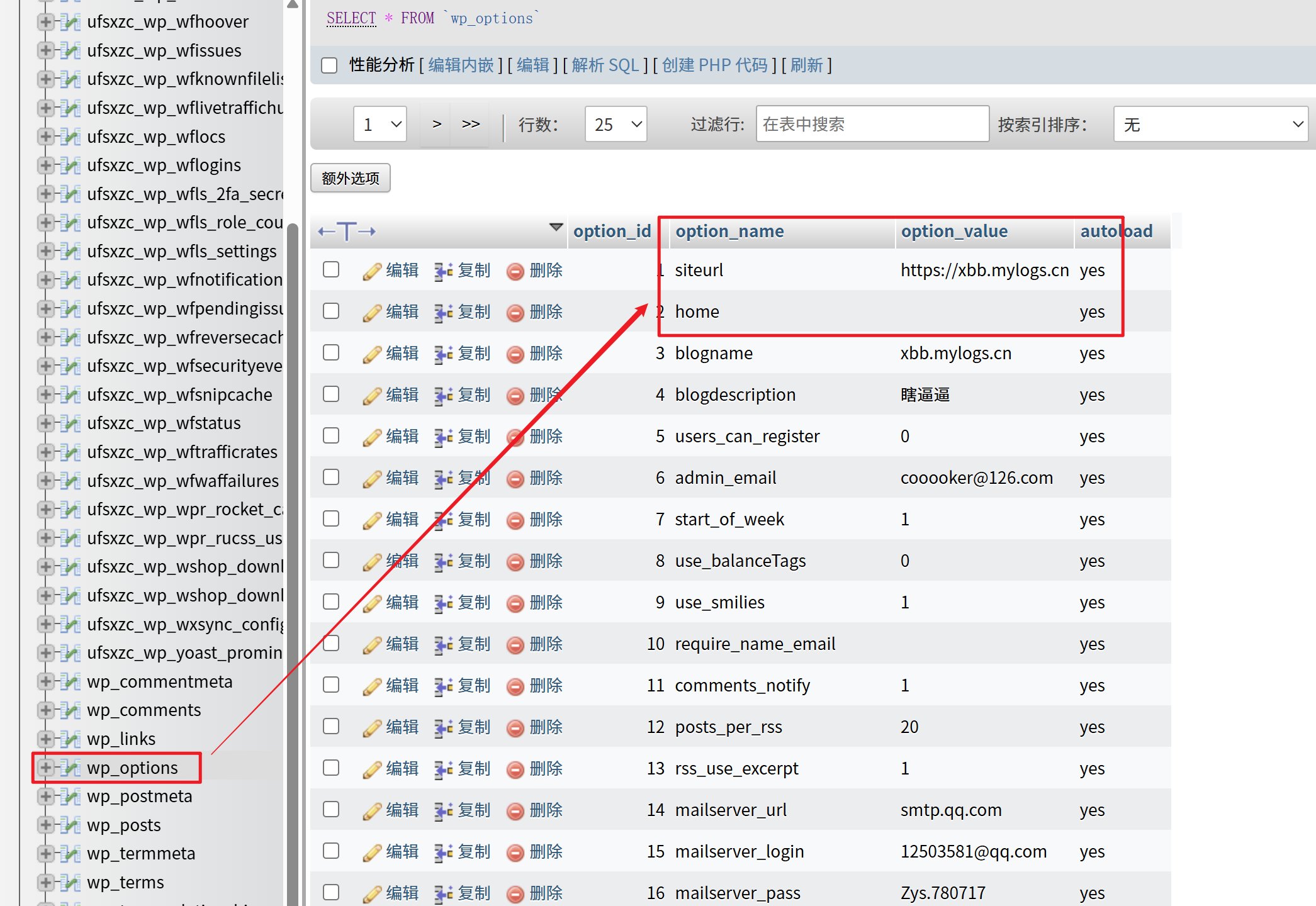Screen dimensions: 1316x906
Task: Click the copy icon for mailserver_url row
Action: [443, 811]
